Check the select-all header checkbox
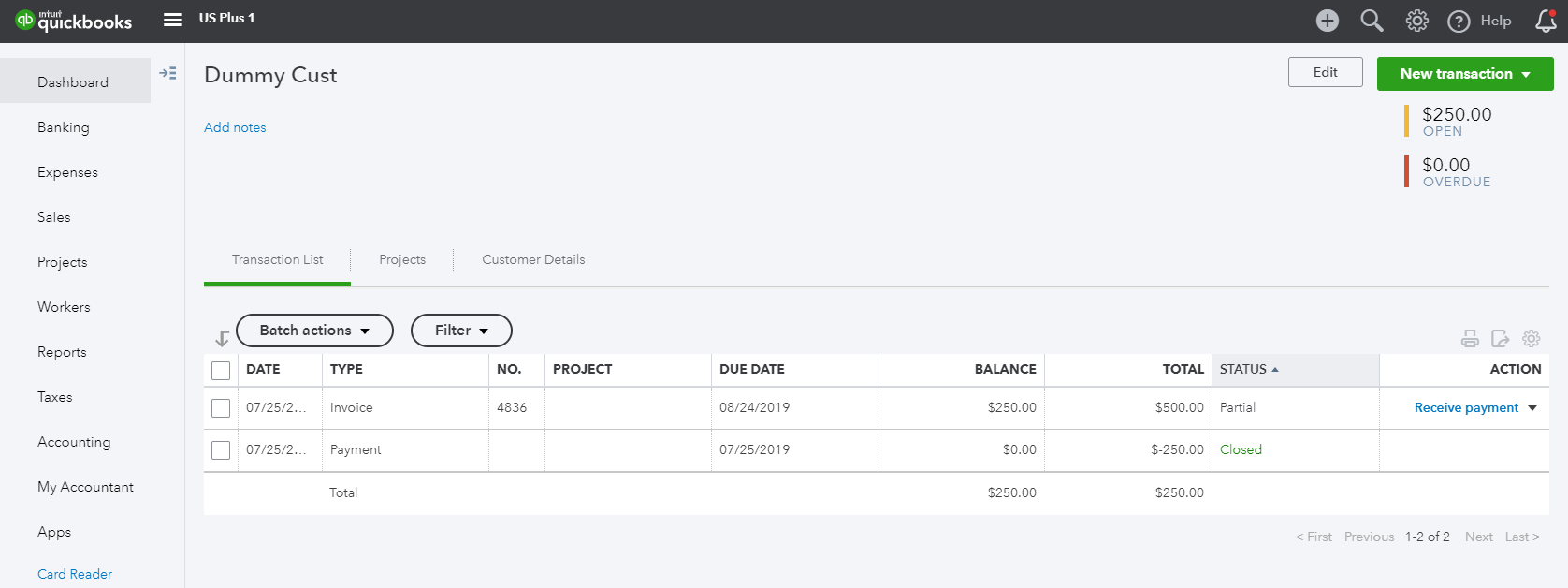This screenshot has height=588, width=1568. pos(221,370)
